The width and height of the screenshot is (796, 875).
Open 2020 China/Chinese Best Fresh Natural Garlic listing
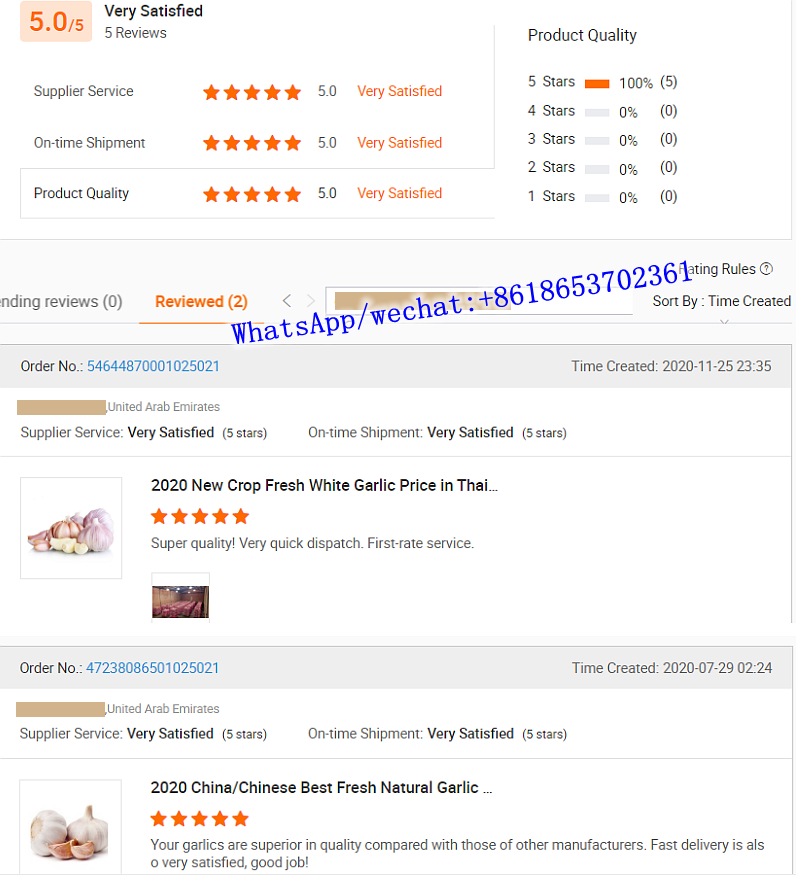click(321, 787)
